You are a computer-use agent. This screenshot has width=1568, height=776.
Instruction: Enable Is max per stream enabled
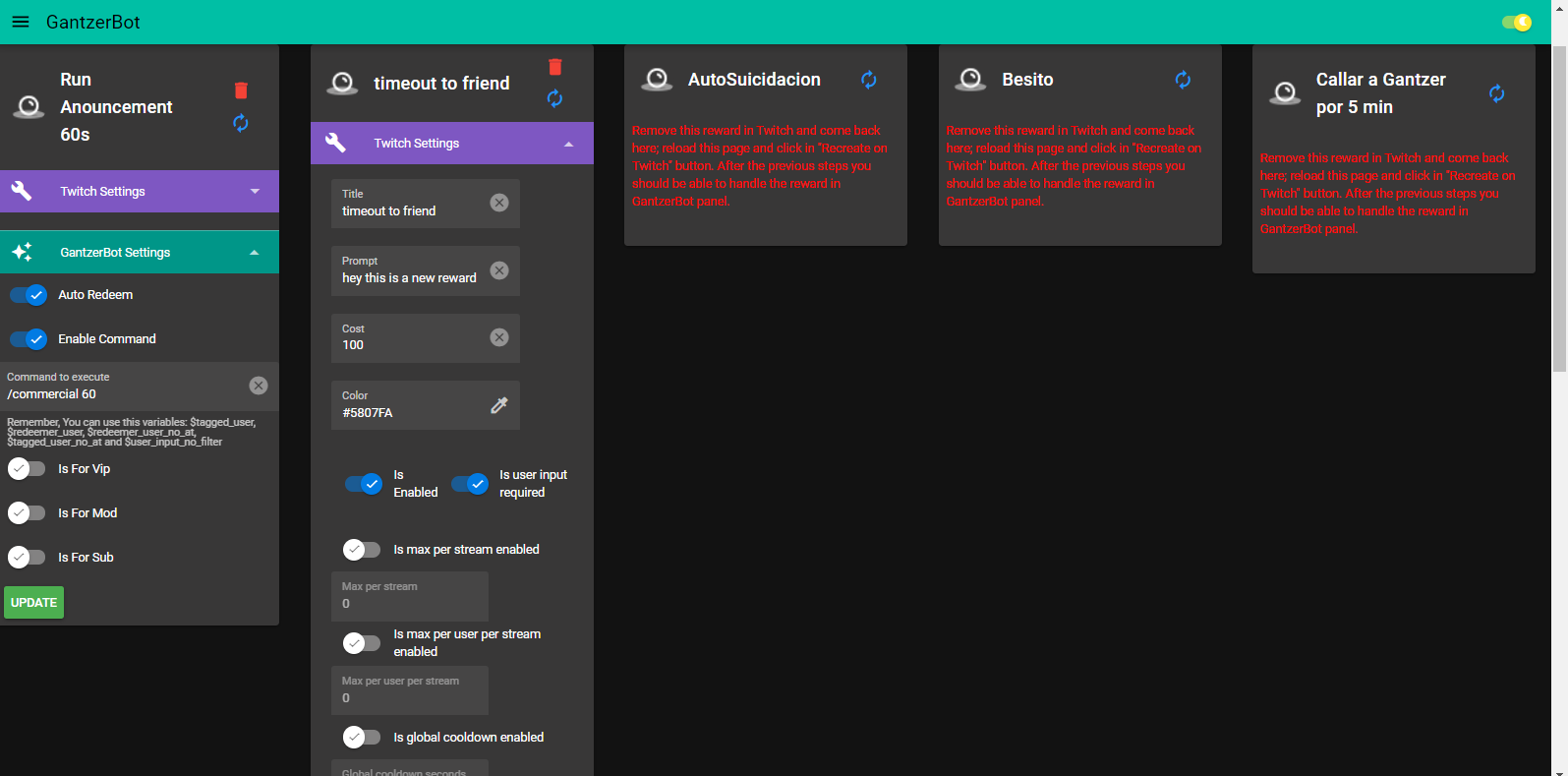pos(362,550)
